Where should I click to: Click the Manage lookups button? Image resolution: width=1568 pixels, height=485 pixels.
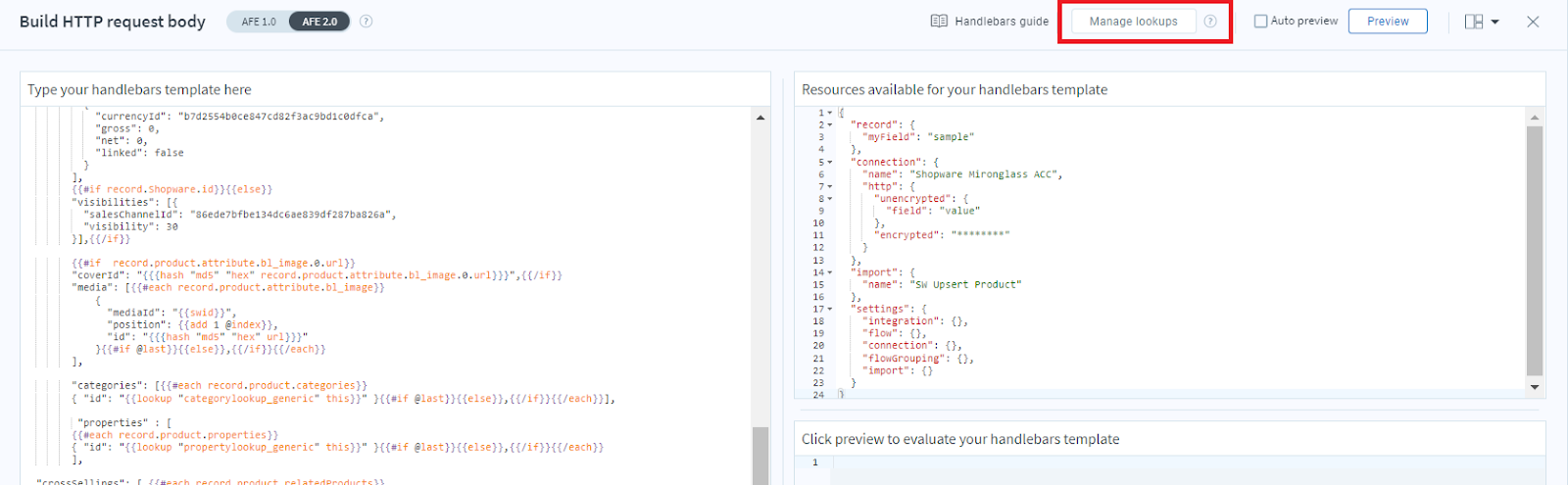tap(1133, 21)
